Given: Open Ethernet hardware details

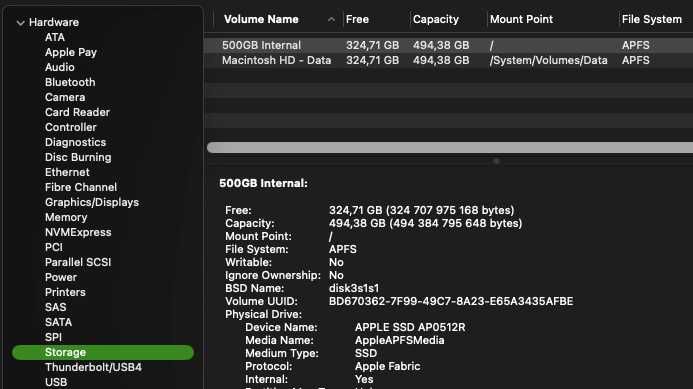Looking at the screenshot, I should pyautogui.click(x=67, y=172).
